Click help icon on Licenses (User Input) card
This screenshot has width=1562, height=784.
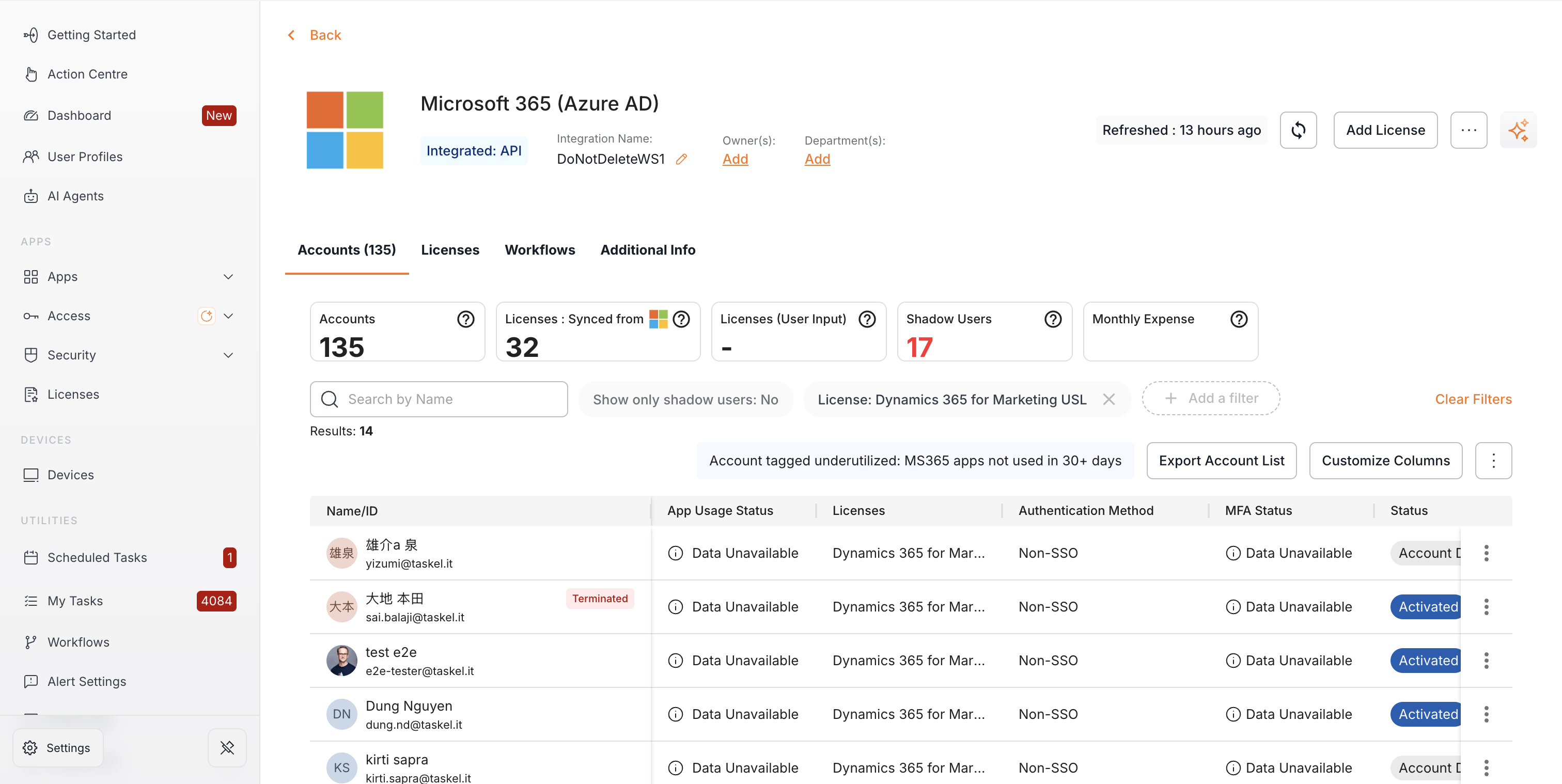coord(867,319)
